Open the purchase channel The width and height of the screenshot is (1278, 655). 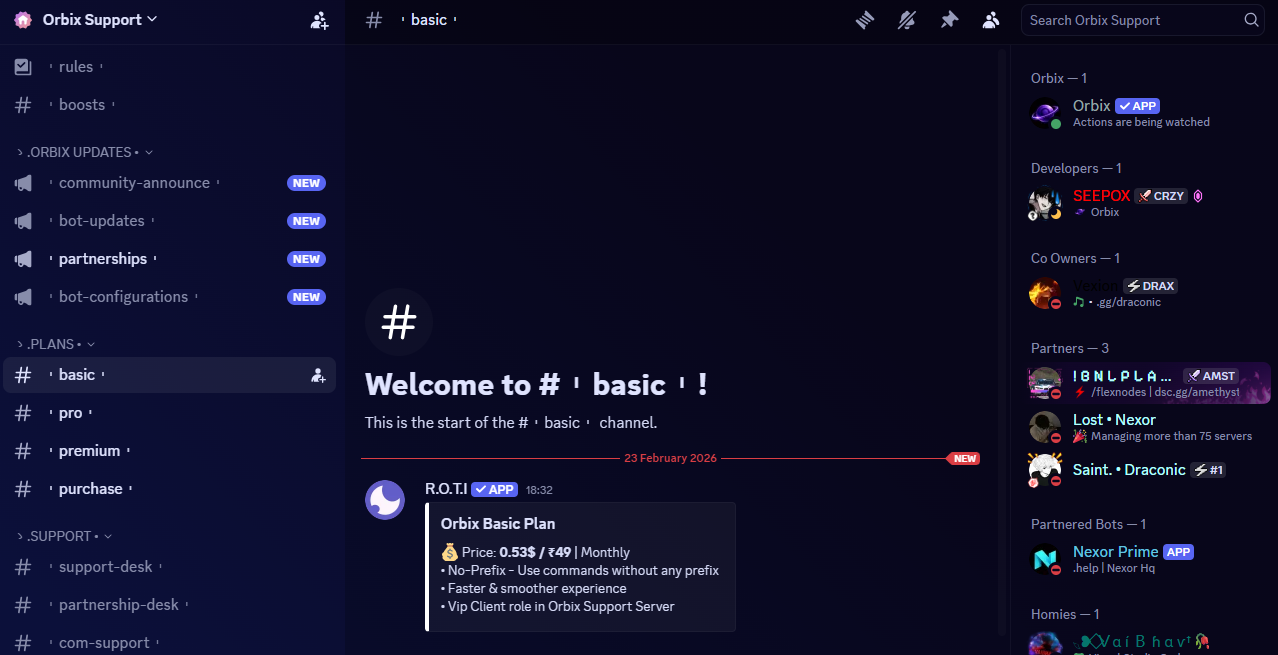pos(169,489)
